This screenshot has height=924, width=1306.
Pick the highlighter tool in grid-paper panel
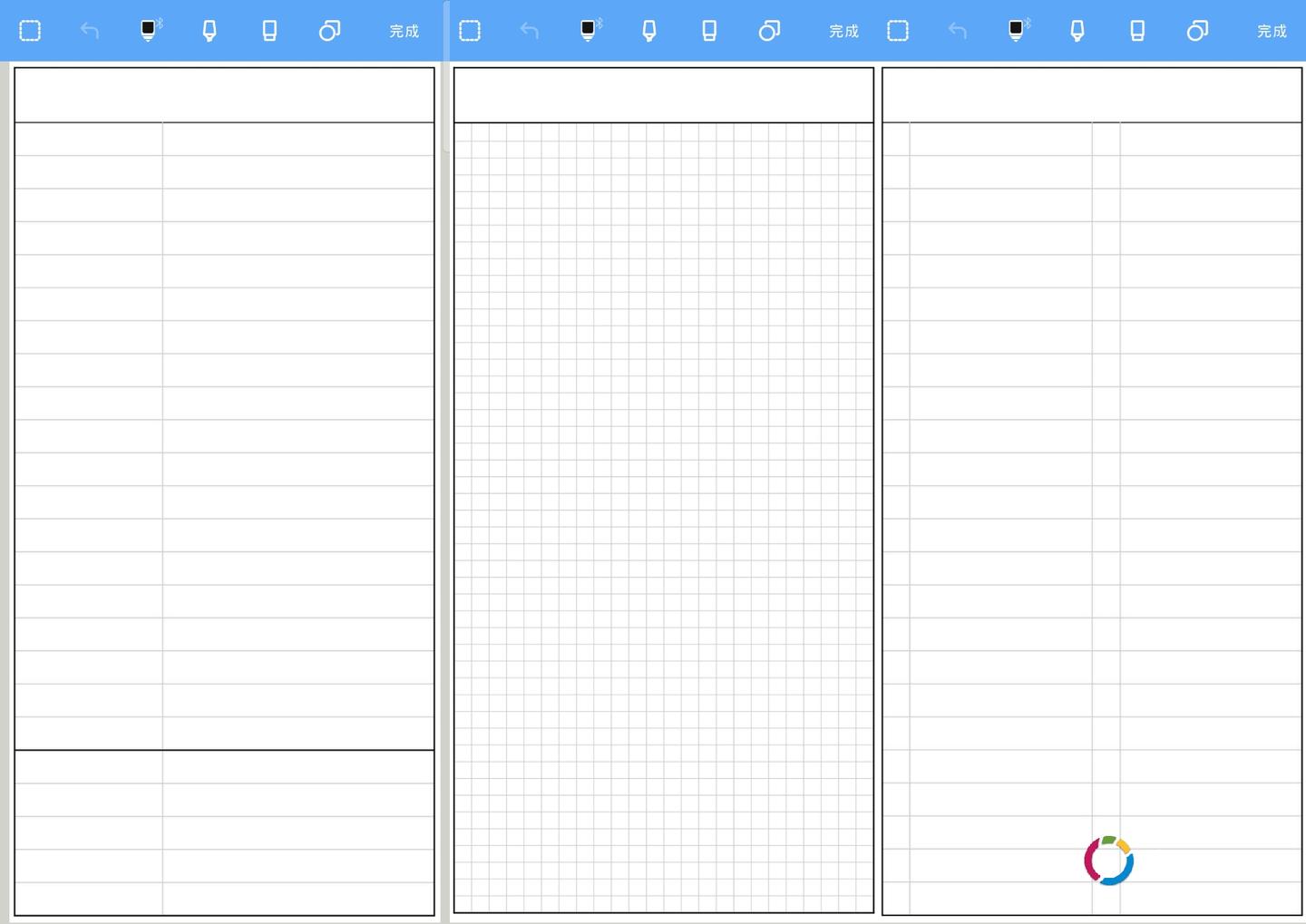(x=649, y=31)
